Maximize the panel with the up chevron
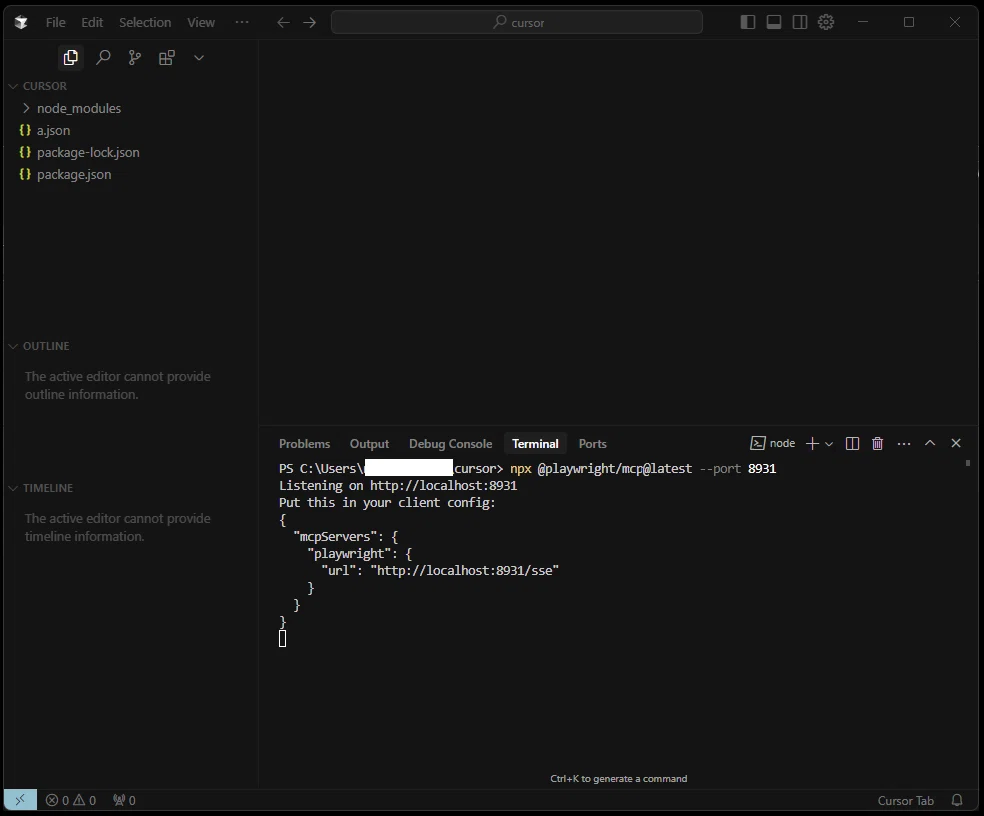Viewport: 984px width, 816px height. point(930,443)
